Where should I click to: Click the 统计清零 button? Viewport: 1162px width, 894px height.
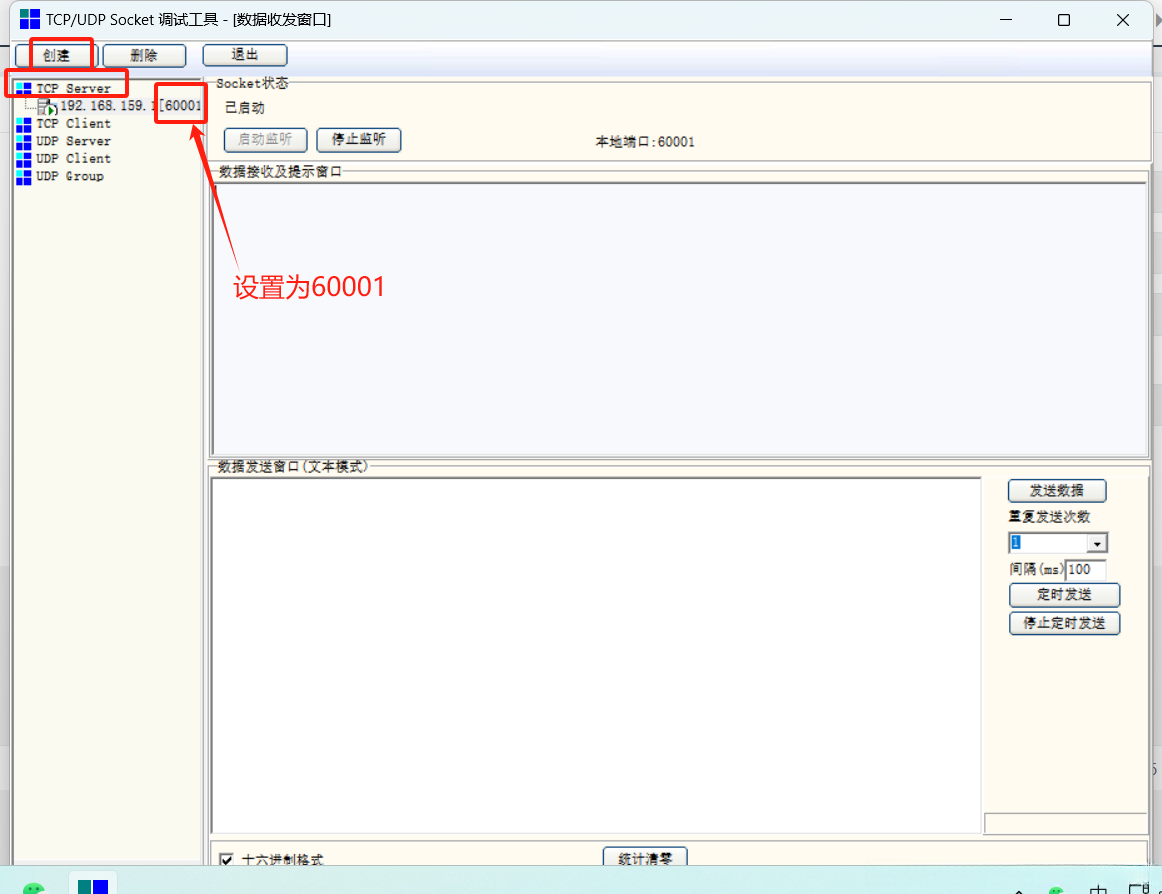645,857
